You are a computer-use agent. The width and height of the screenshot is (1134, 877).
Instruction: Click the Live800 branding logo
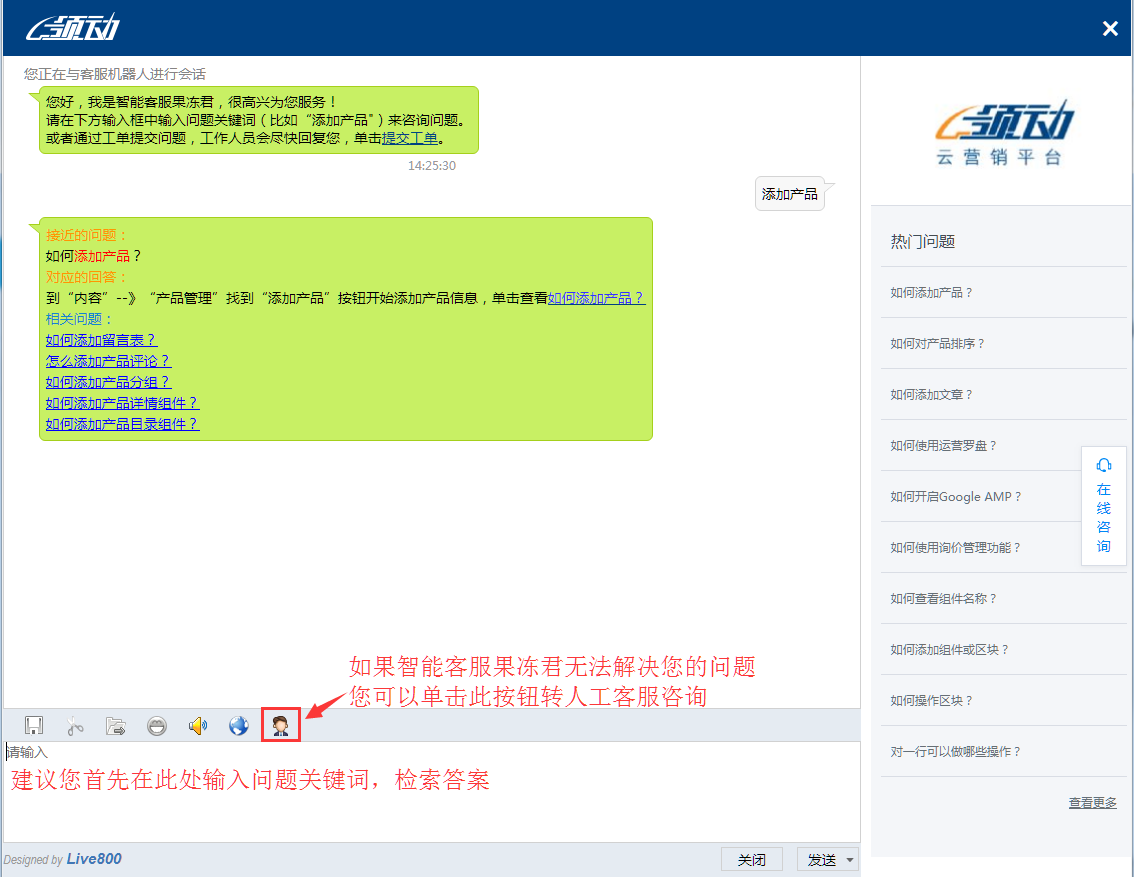point(95,858)
